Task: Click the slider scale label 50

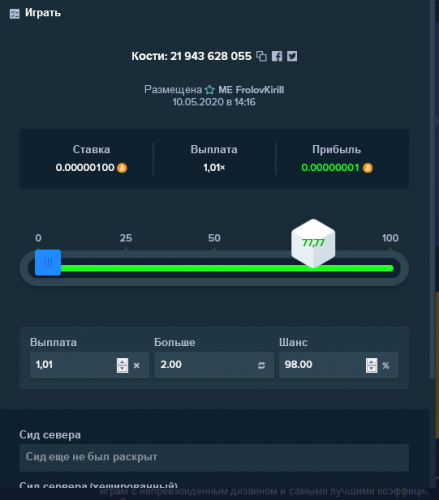Action: [214, 238]
